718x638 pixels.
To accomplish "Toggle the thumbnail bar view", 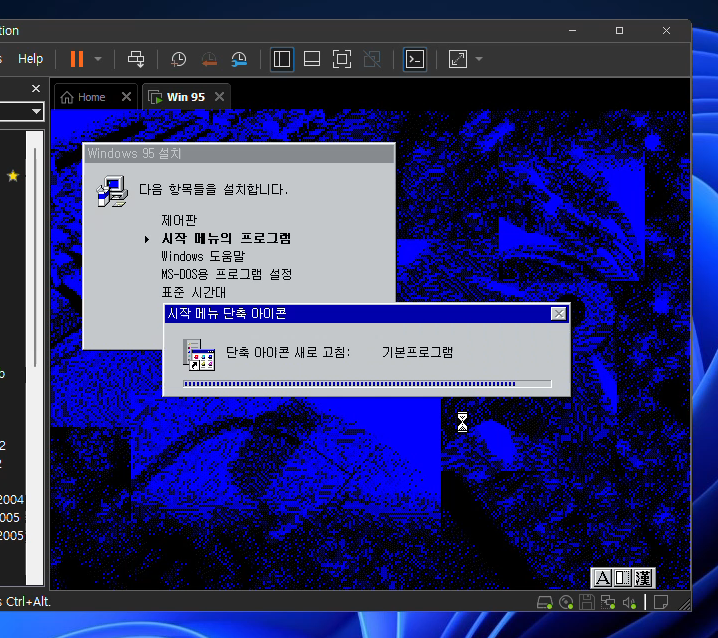I will [x=312, y=59].
